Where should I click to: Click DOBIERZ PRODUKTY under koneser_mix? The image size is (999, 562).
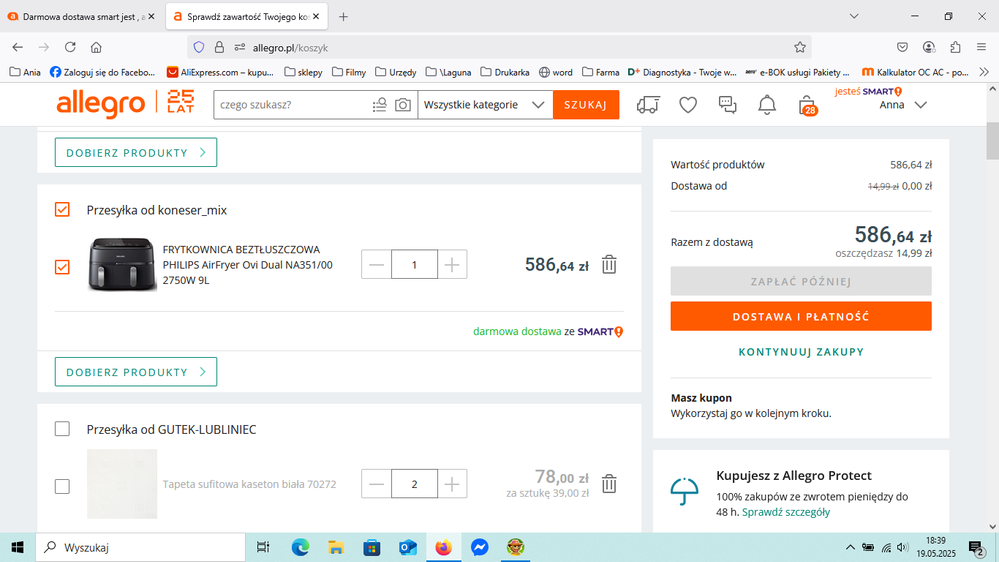(x=136, y=371)
